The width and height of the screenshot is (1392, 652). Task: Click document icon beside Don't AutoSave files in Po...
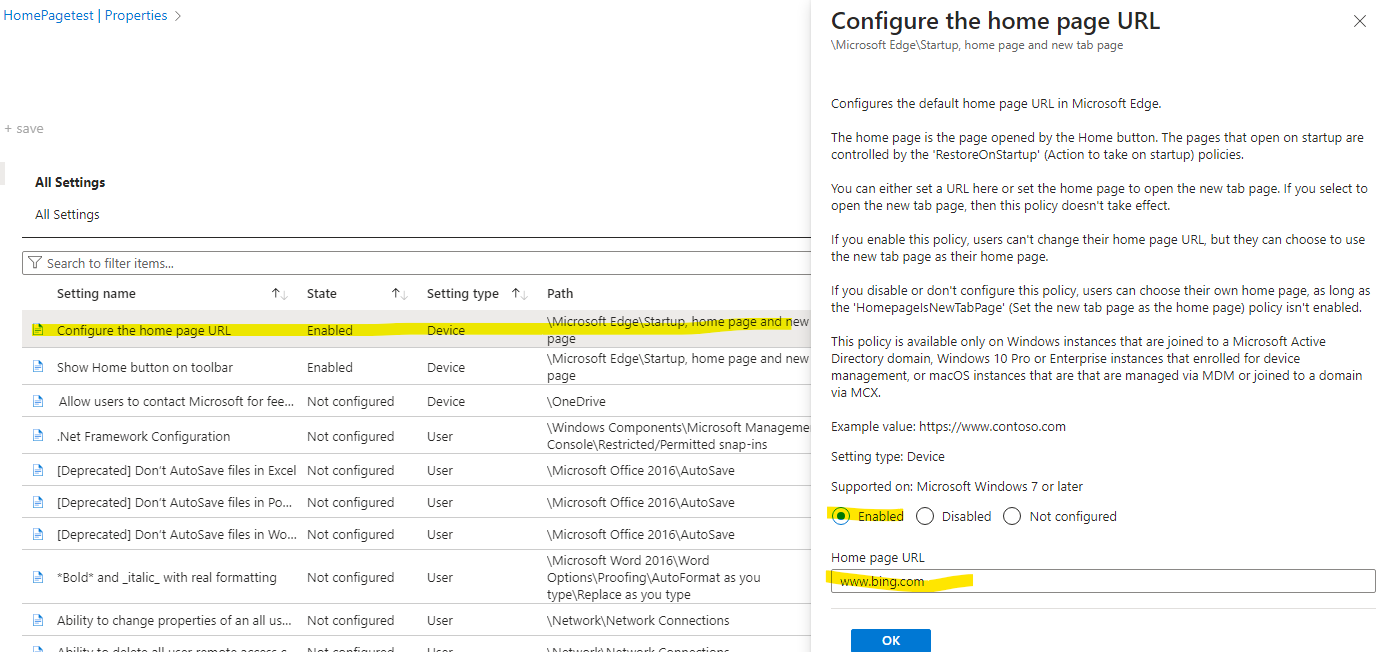click(38, 502)
